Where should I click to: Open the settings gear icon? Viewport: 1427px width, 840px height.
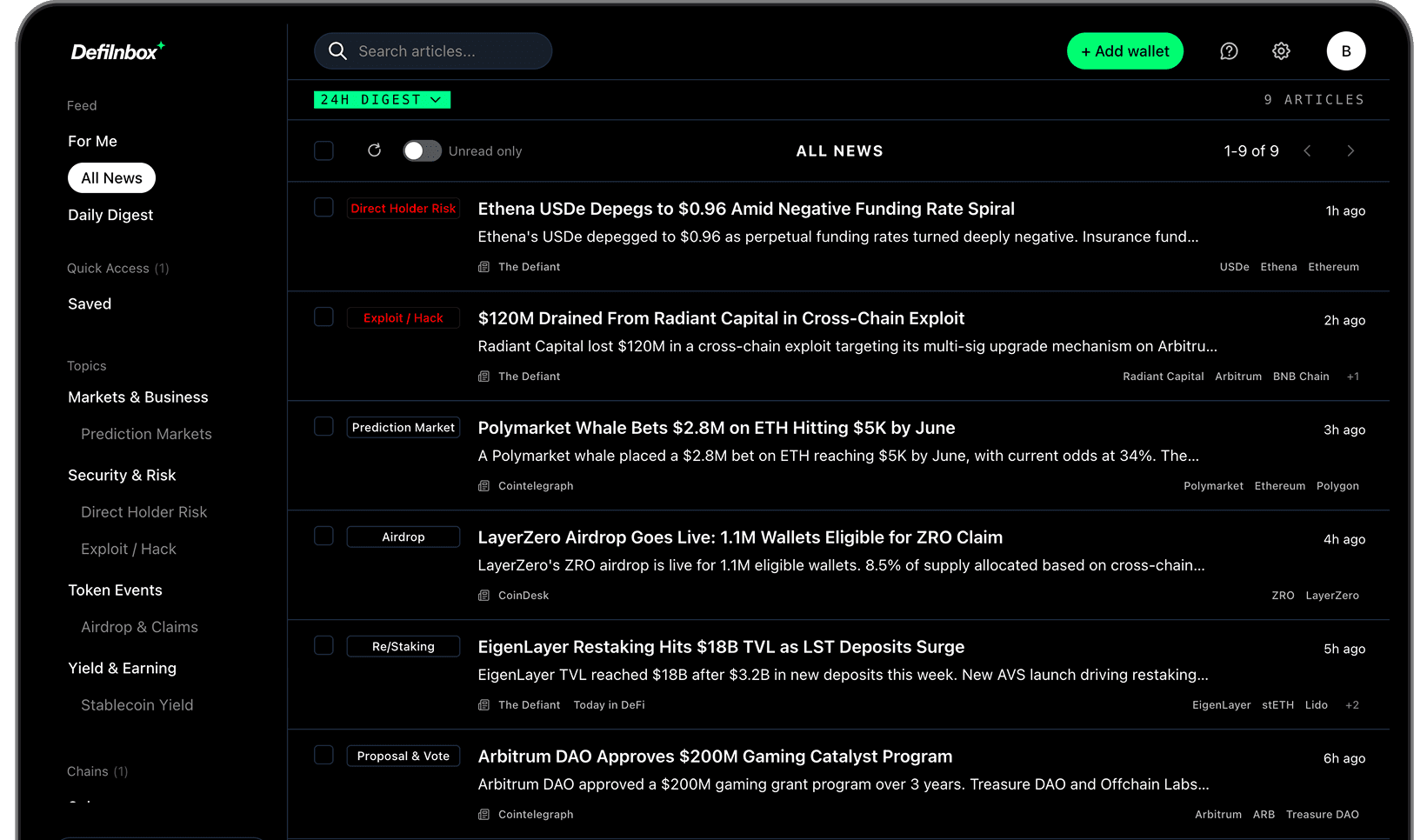1281,51
